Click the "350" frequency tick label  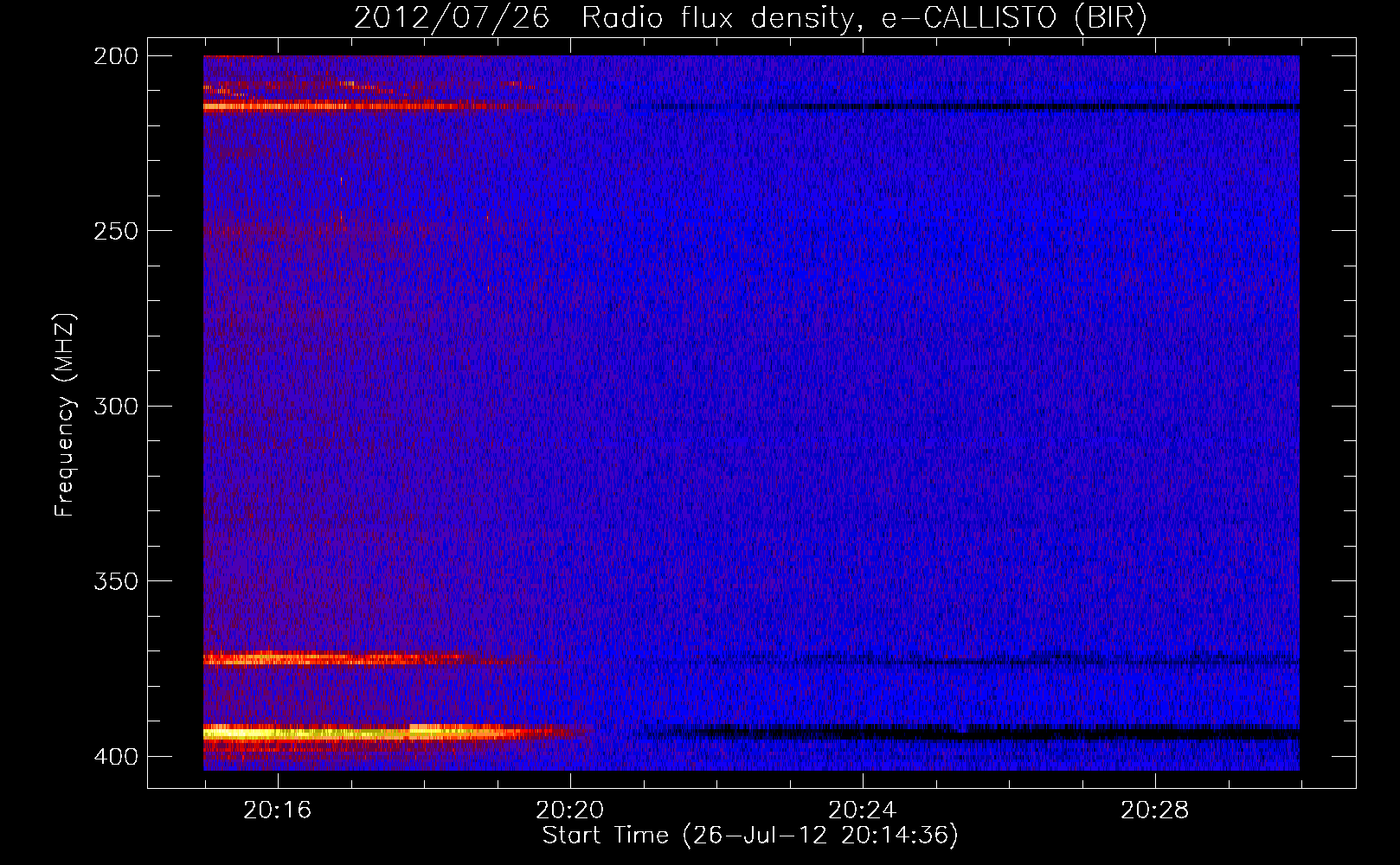[116, 580]
